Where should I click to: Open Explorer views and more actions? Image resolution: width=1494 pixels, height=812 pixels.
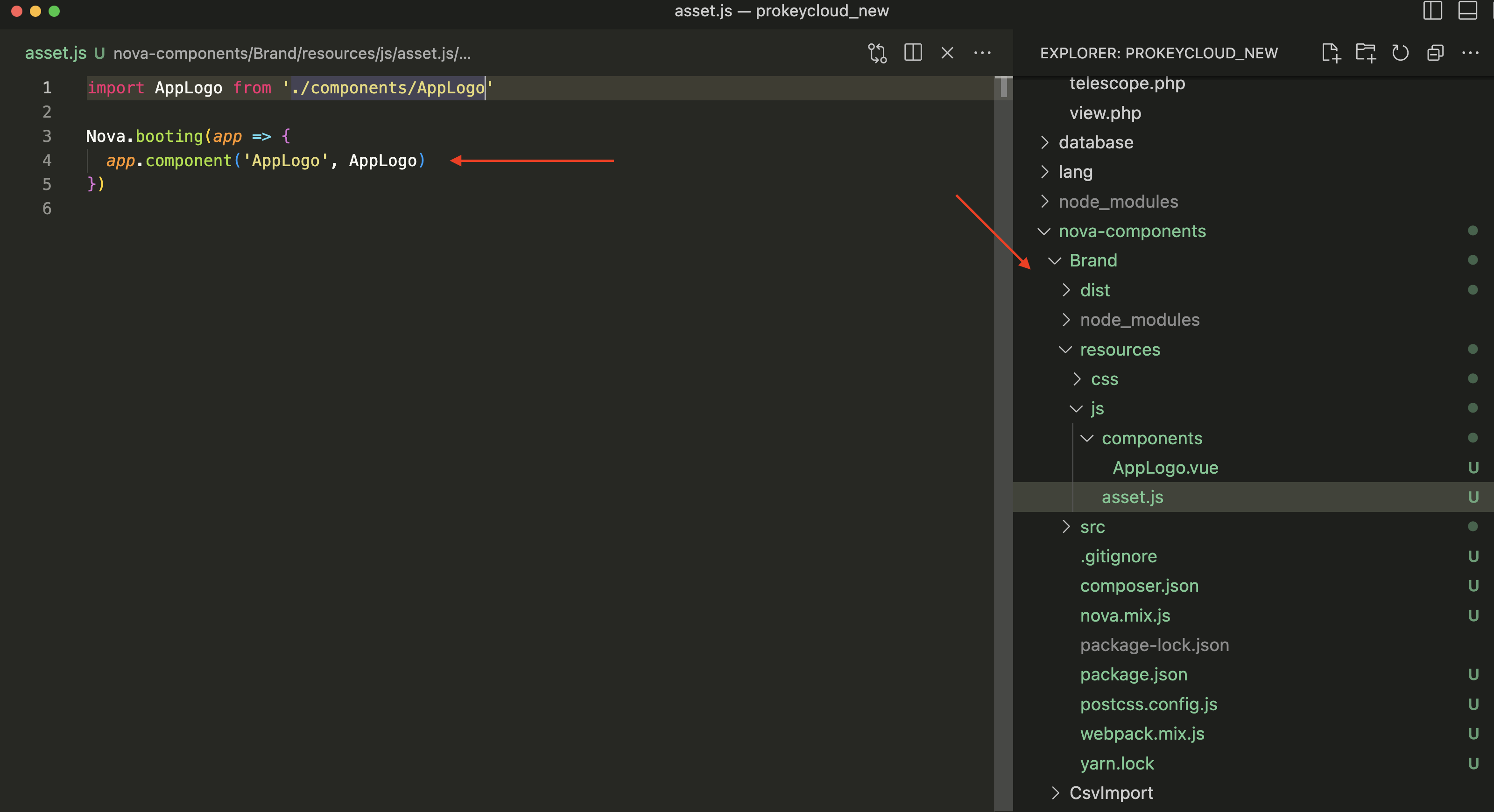click(1470, 53)
